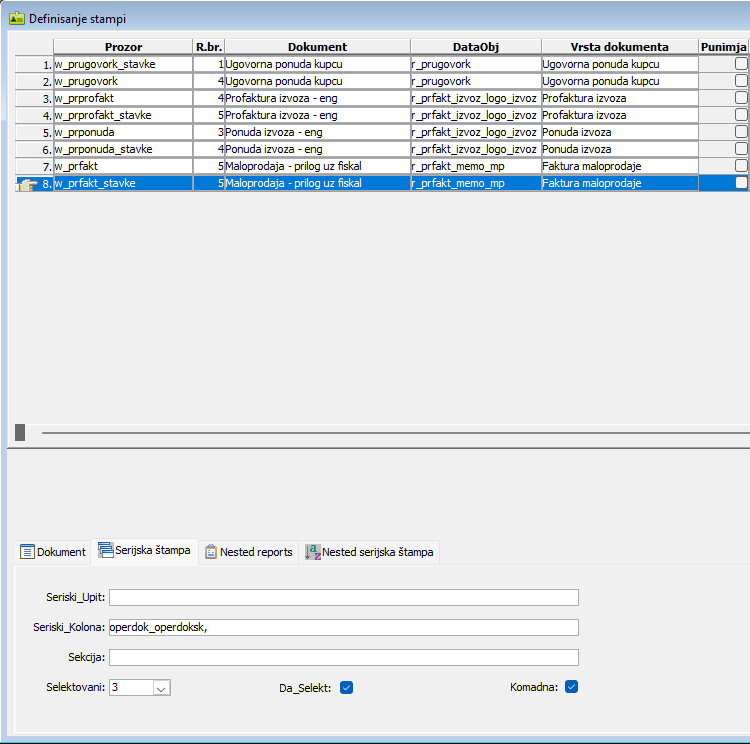The image size is (750, 744).
Task: Click the Sekcija input field
Action: (x=344, y=657)
